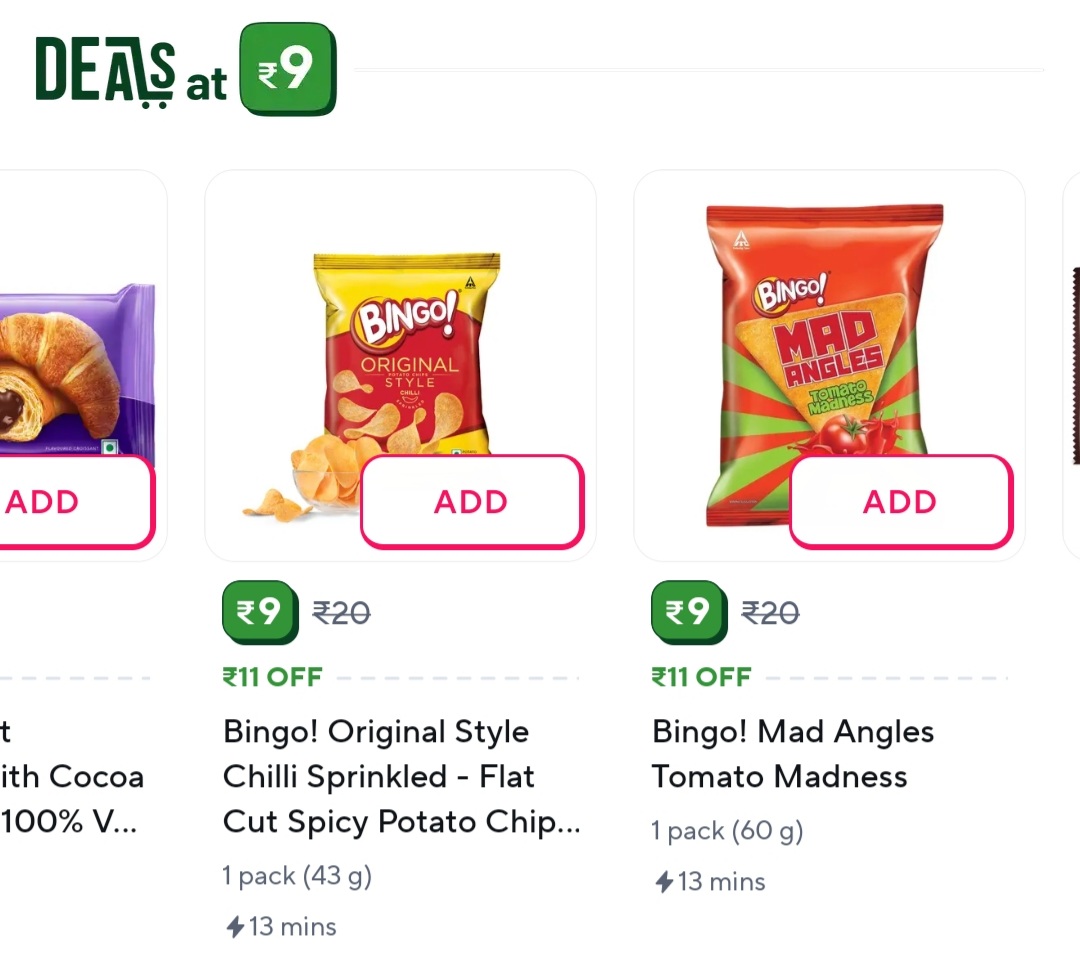Image resolution: width=1080 pixels, height=964 pixels.
Task: Tap ₹9 price badge for Mad Angles
Action: tap(688, 611)
